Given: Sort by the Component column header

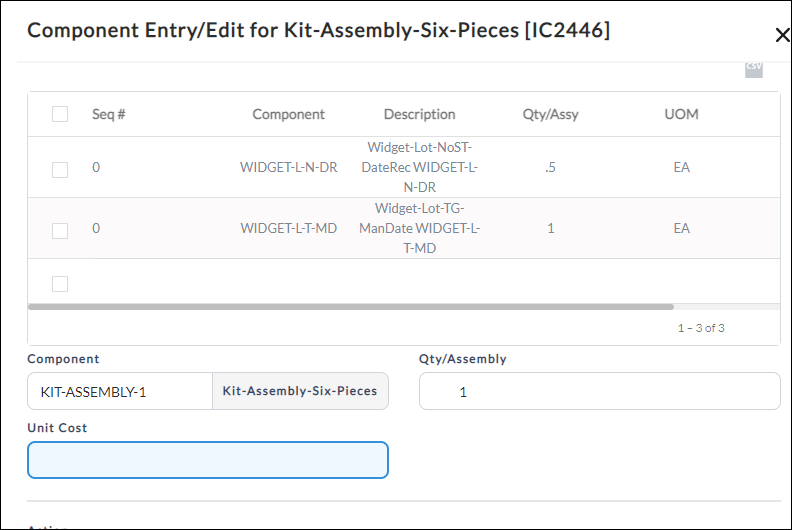Looking at the screenshot, I should click(288, 114).
